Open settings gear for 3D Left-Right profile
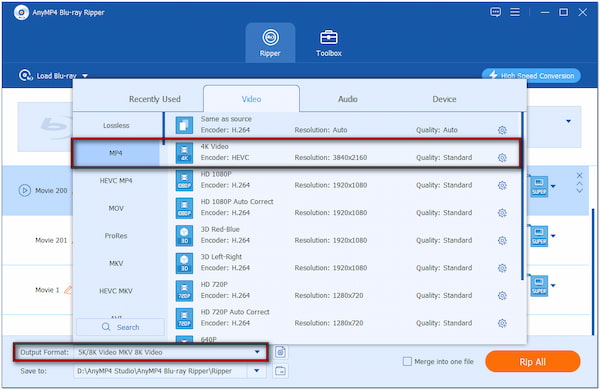The image size is (600, 390). (502, 268)
